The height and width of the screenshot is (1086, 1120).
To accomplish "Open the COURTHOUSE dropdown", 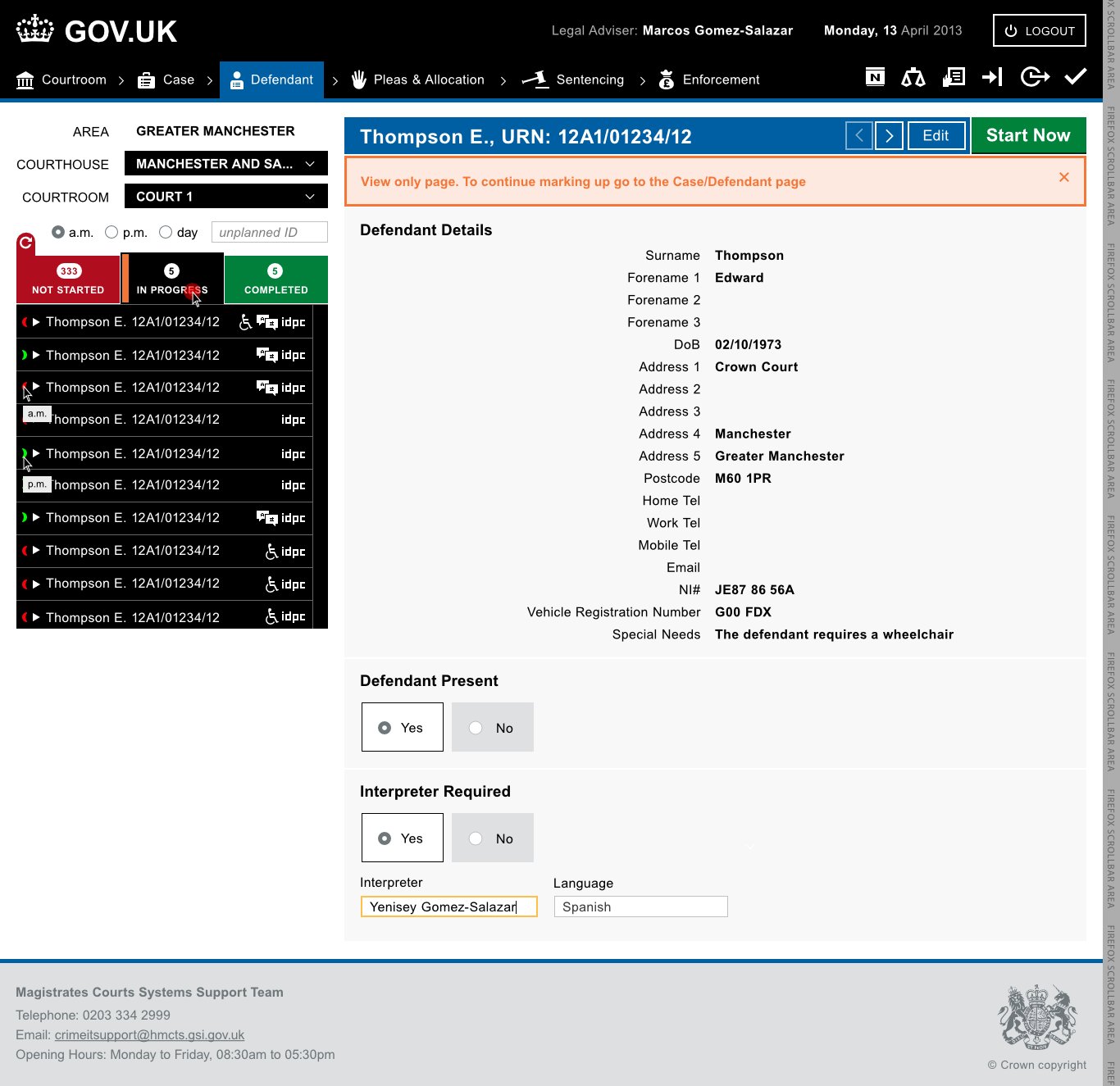I will (x=225, y=163).
